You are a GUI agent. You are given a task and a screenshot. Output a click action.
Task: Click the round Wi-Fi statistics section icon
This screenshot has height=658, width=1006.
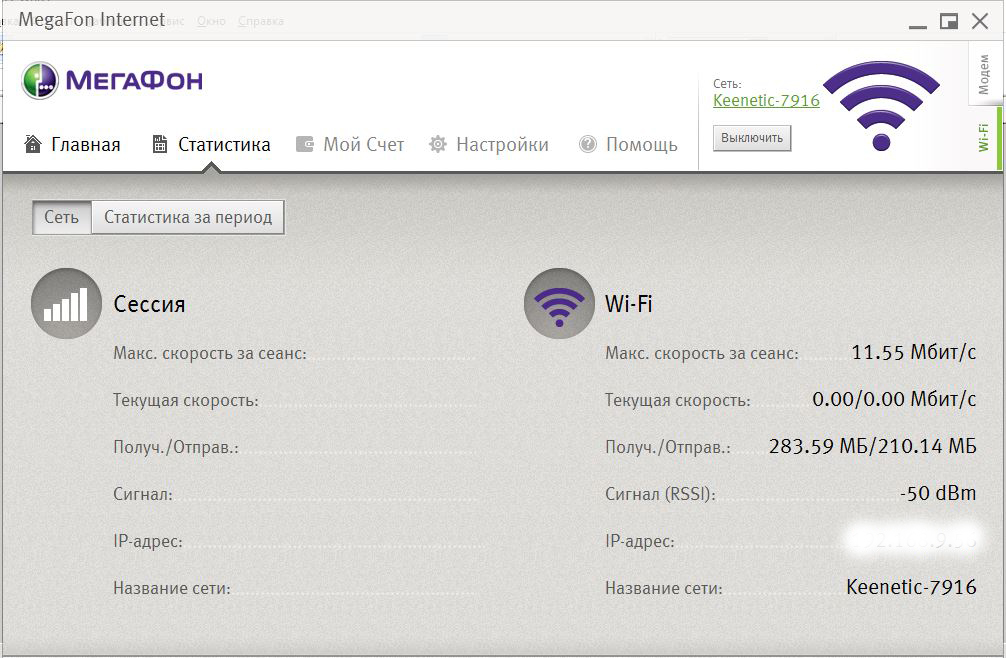coord(558,304)
